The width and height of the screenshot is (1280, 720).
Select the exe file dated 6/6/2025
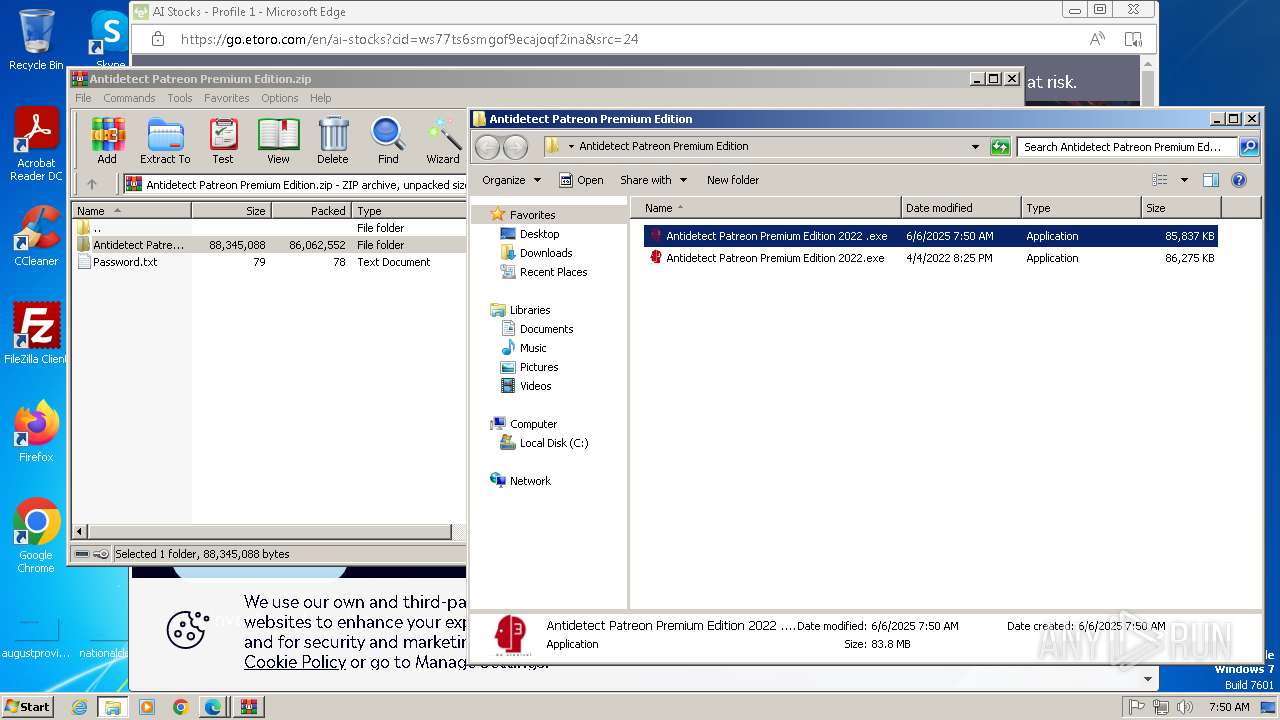coord(930,236)
